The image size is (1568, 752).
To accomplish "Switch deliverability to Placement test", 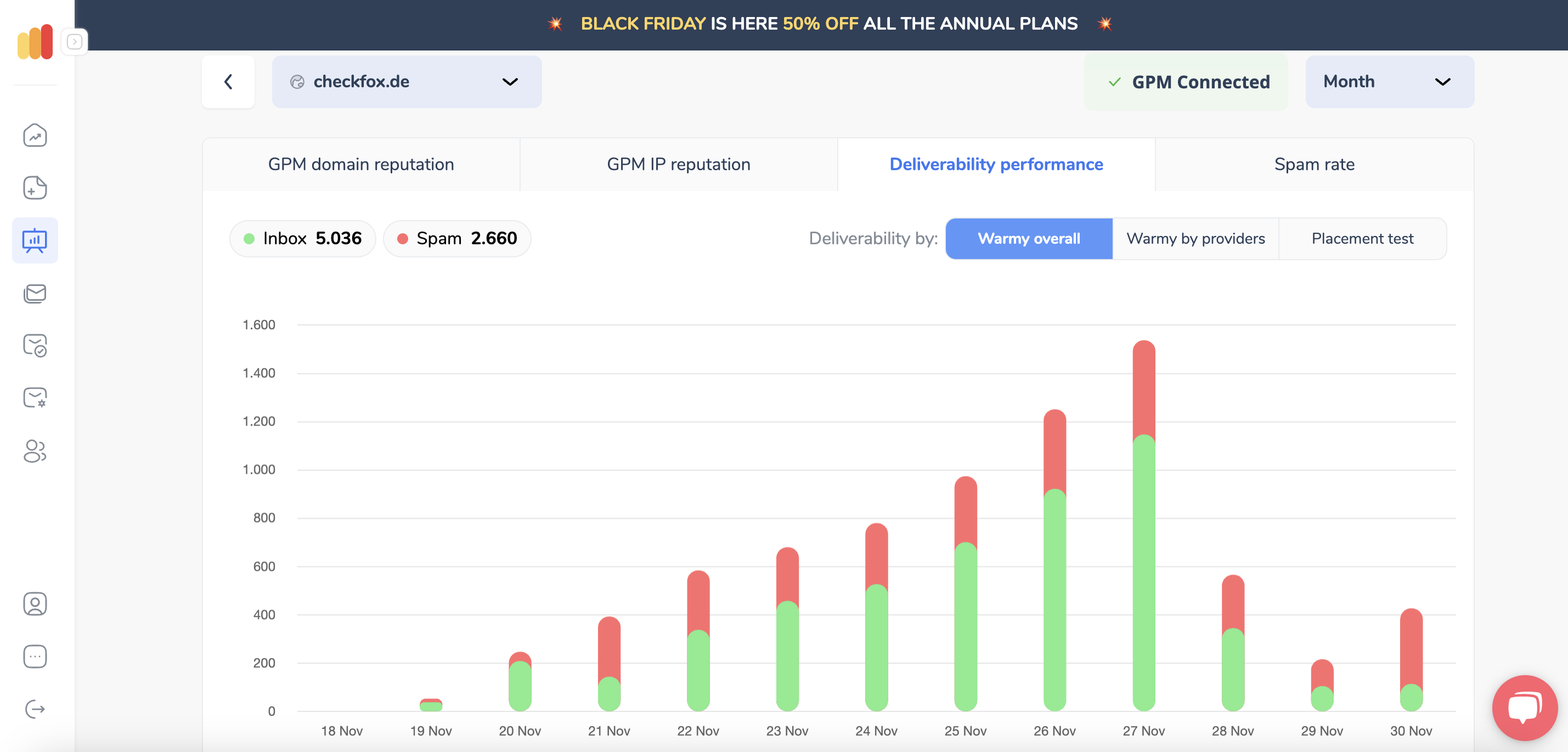I will pyautogui.click(x=1362, y=239).
